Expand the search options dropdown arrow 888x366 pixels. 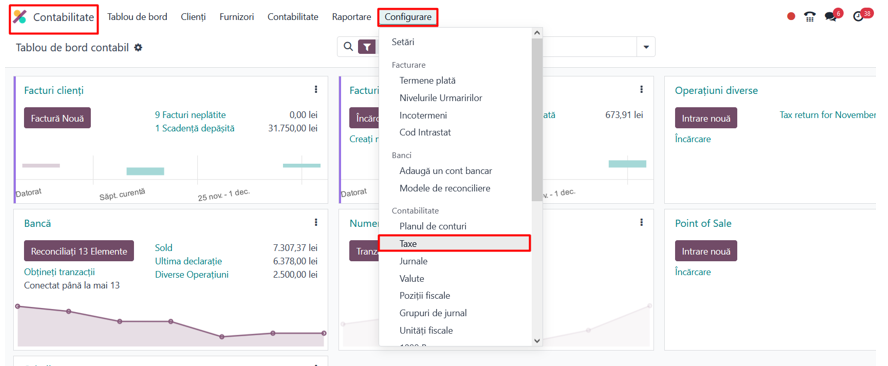pyautogui.click(x=646, y=47)
